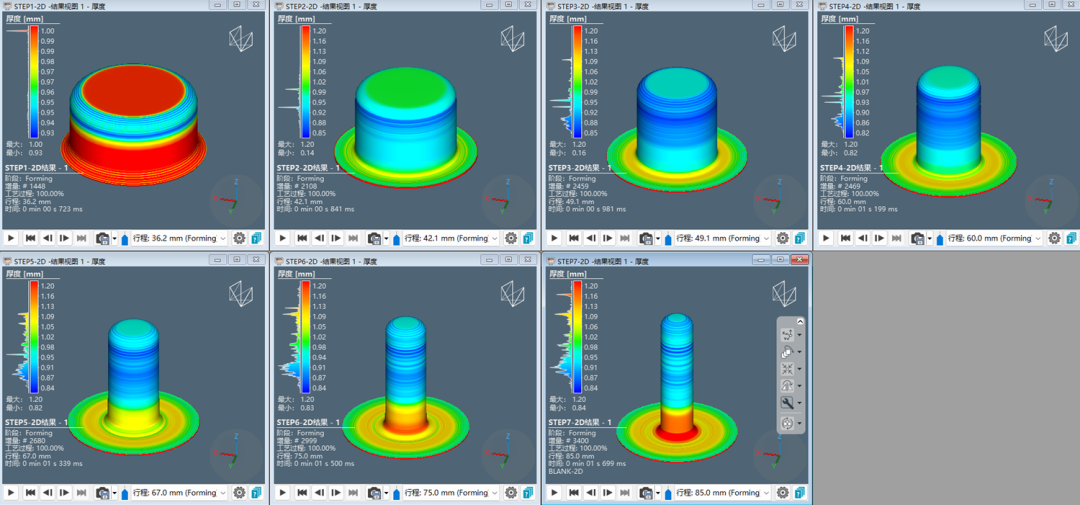Jump to first frame in STEP2-2D window
Viewport: 1080px width, 505px height.
[302, 238]
